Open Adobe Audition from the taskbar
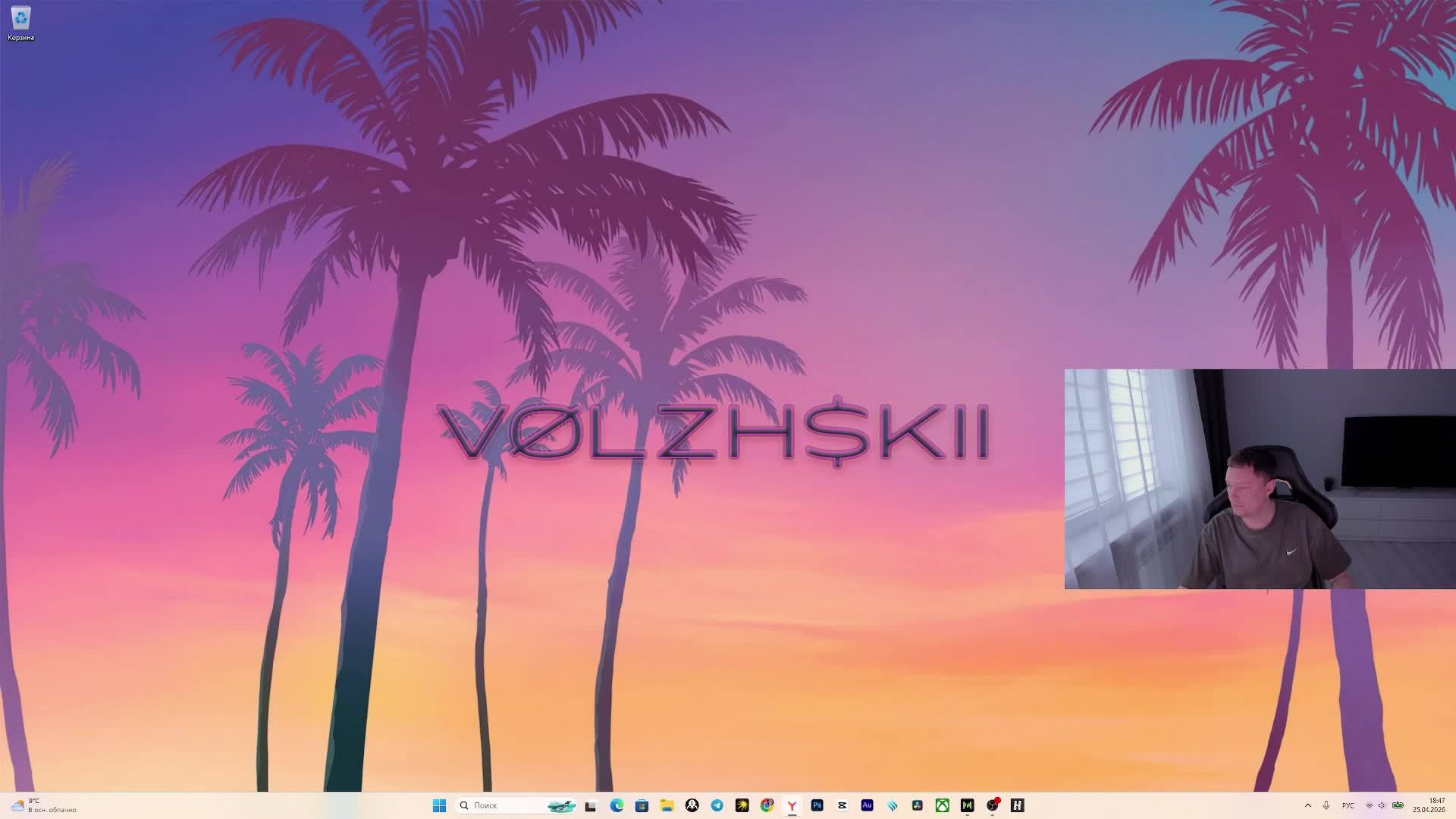This screenshot has height=819, width=1456. 867,805
